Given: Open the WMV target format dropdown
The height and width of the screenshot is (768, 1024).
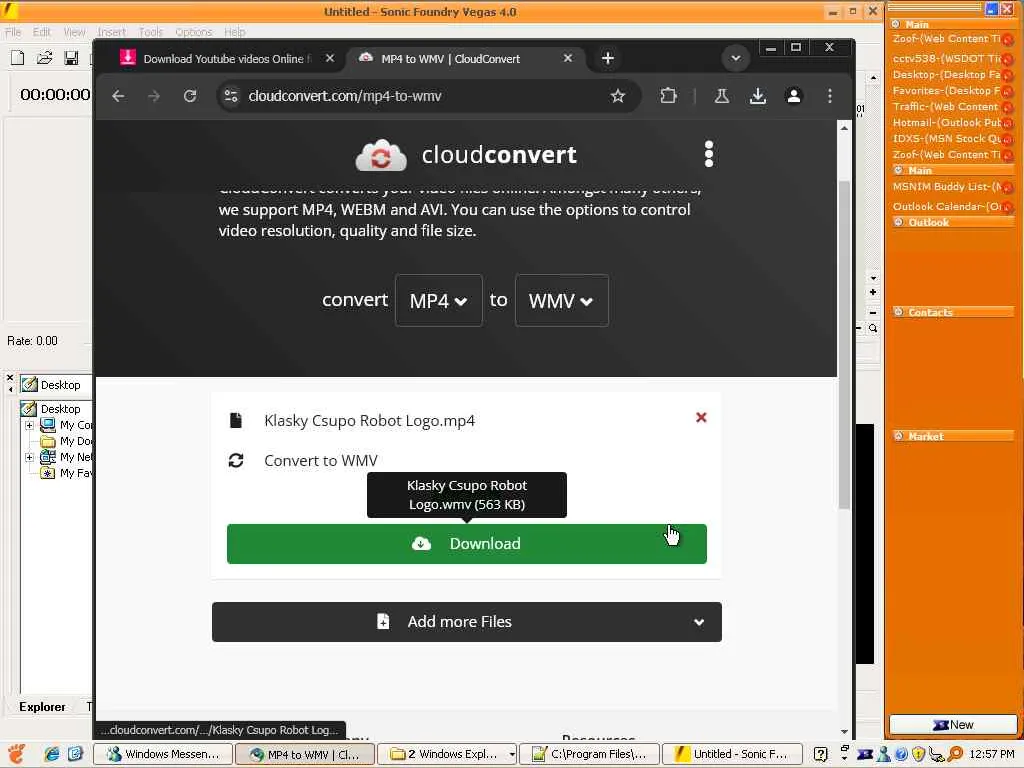Looking at the screenshot, I should 562,300.
